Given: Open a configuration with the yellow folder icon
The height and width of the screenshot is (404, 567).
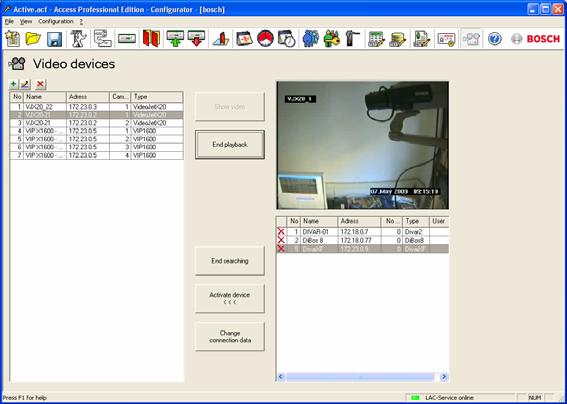Looking at the screenshot, I should pyautogui.click(x=33, y=38).
